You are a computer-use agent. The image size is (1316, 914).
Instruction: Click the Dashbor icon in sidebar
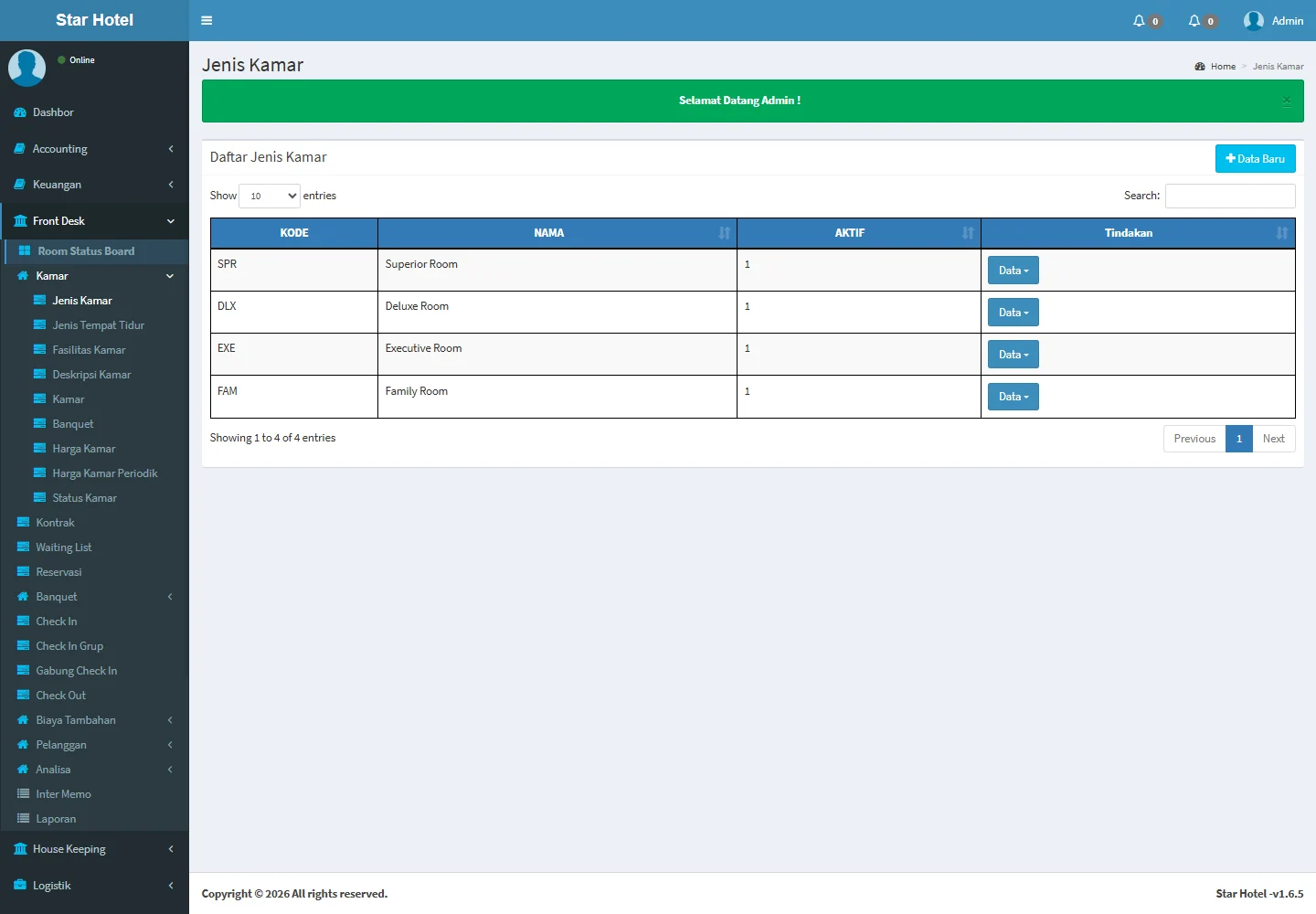(20, 112)
